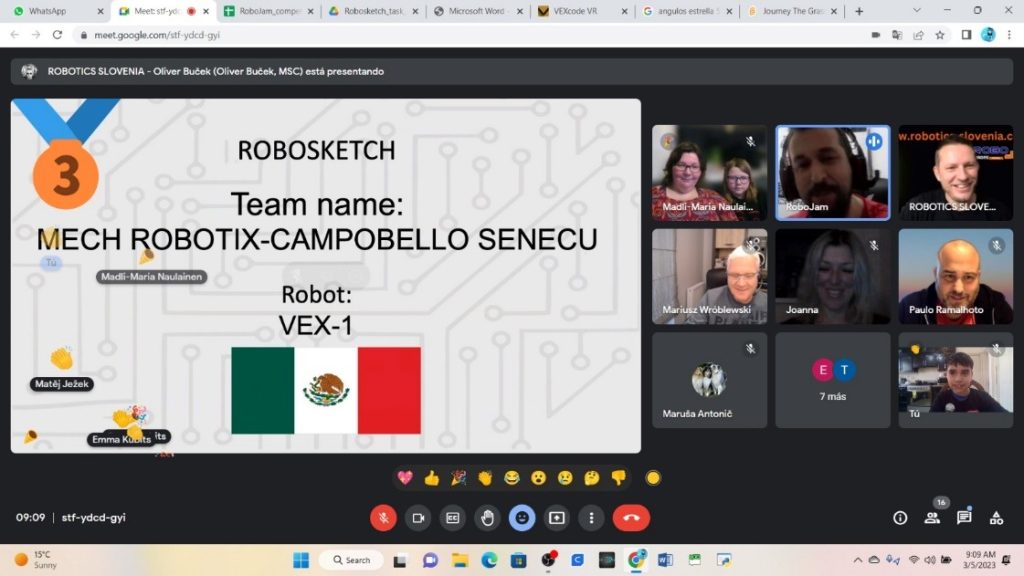
Task: Open the meeting details info icon
Action: (900, 518)
